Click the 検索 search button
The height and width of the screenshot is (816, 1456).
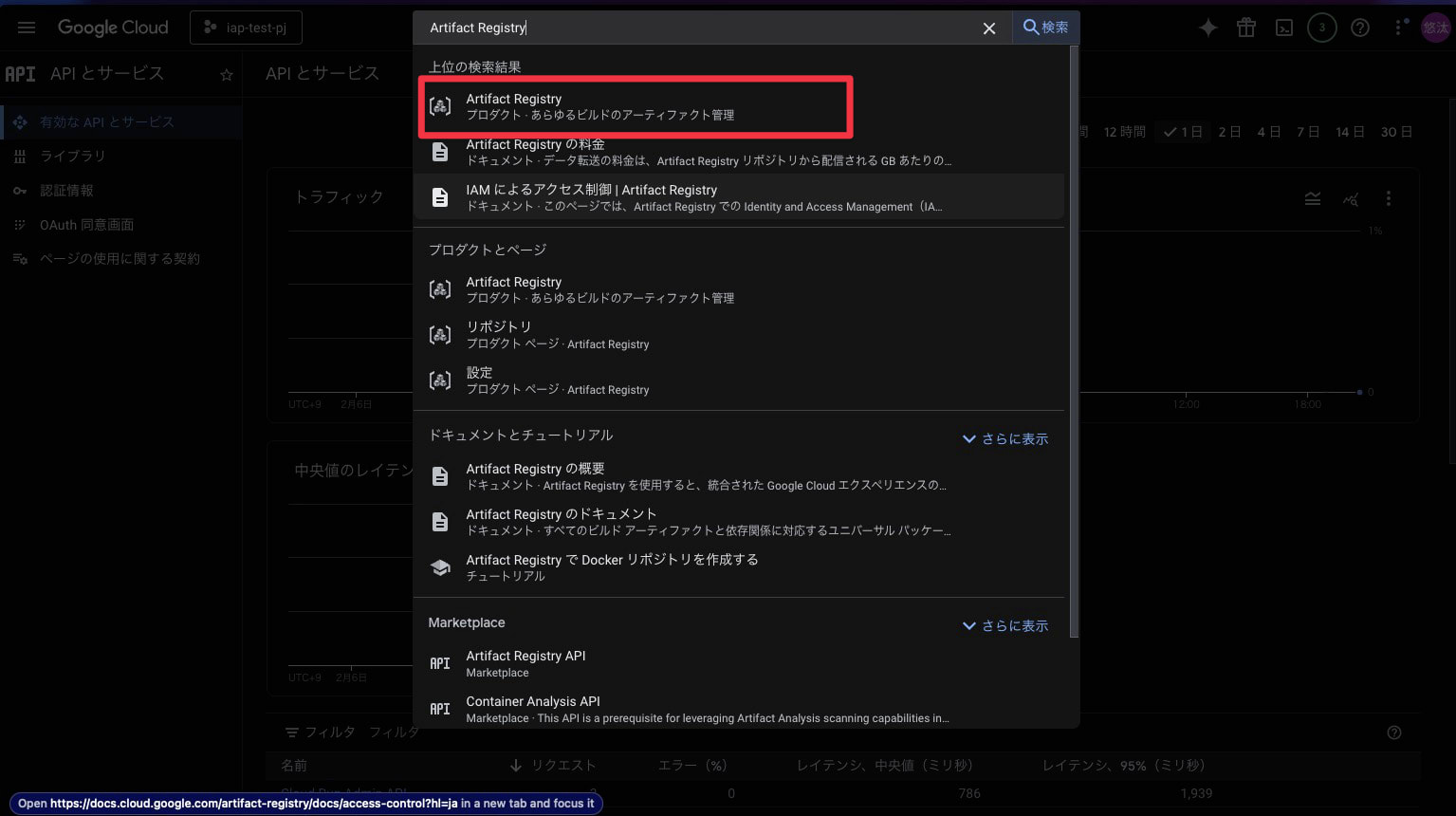pyautogui.click(x=1045, y=28)
